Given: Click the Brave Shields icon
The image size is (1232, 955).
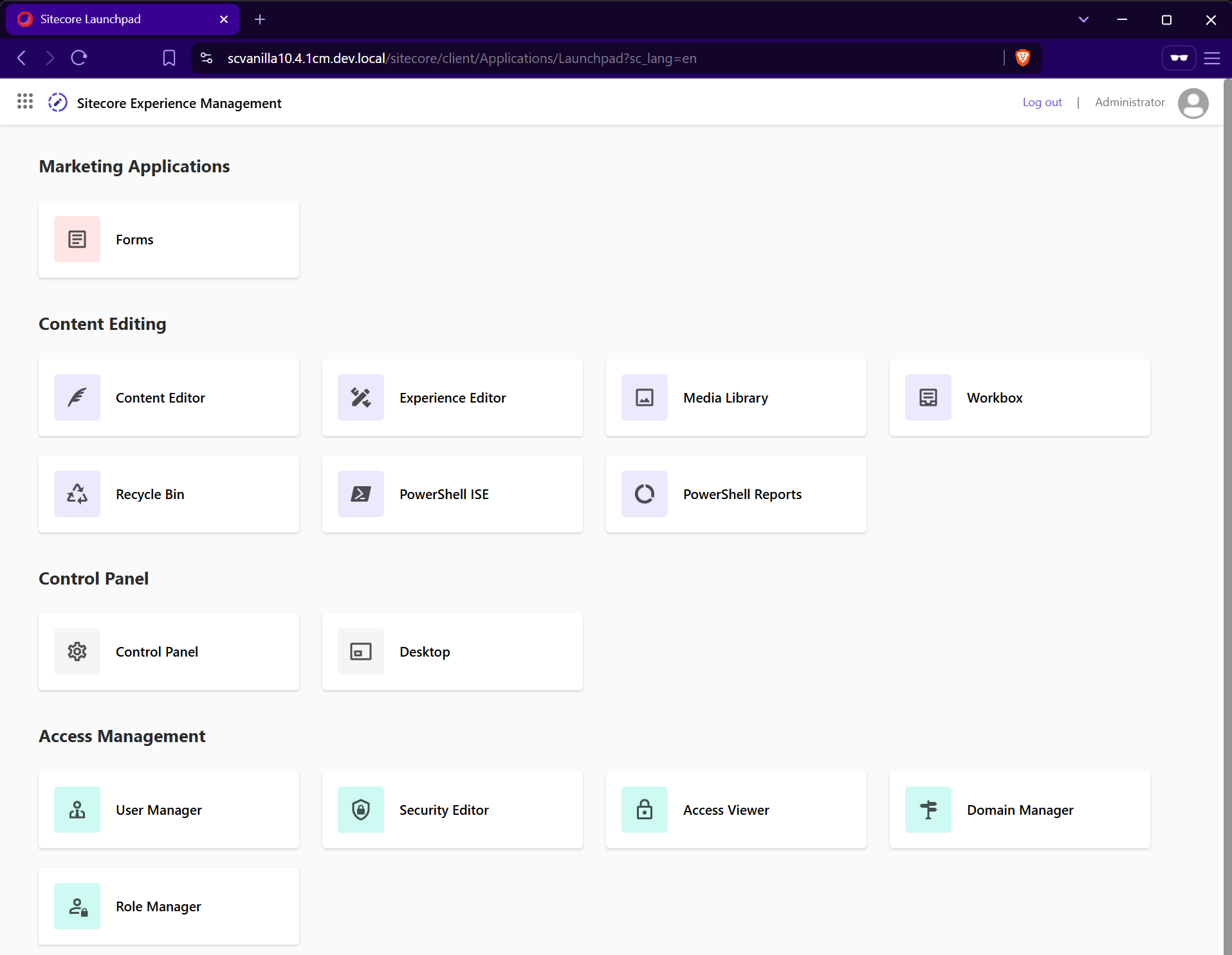Looking at the screenshot, I should click(1023, 58).
